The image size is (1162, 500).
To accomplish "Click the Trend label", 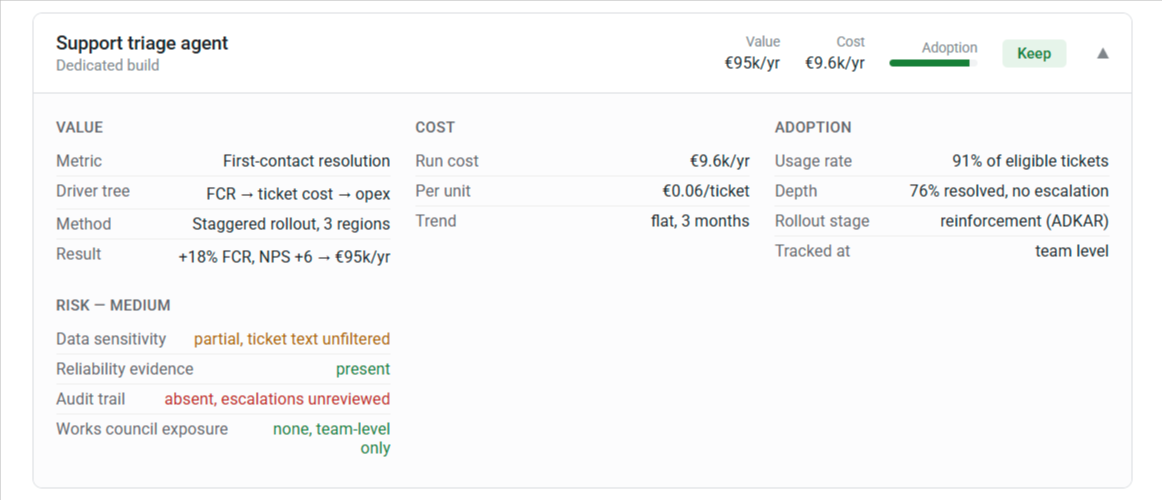I will tap(436, 221).
